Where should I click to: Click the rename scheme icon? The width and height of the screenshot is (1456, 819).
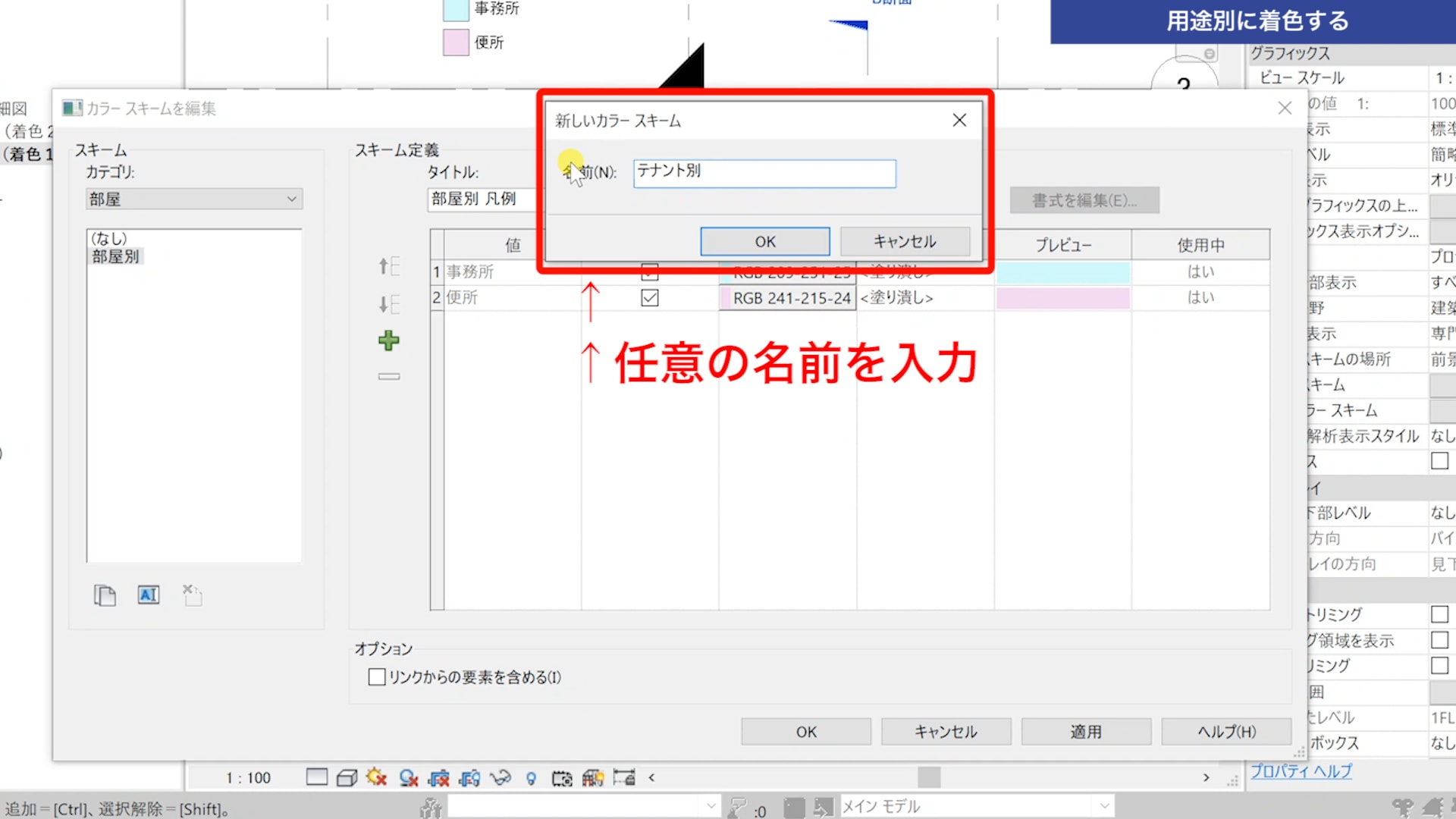tap(149, 595)
